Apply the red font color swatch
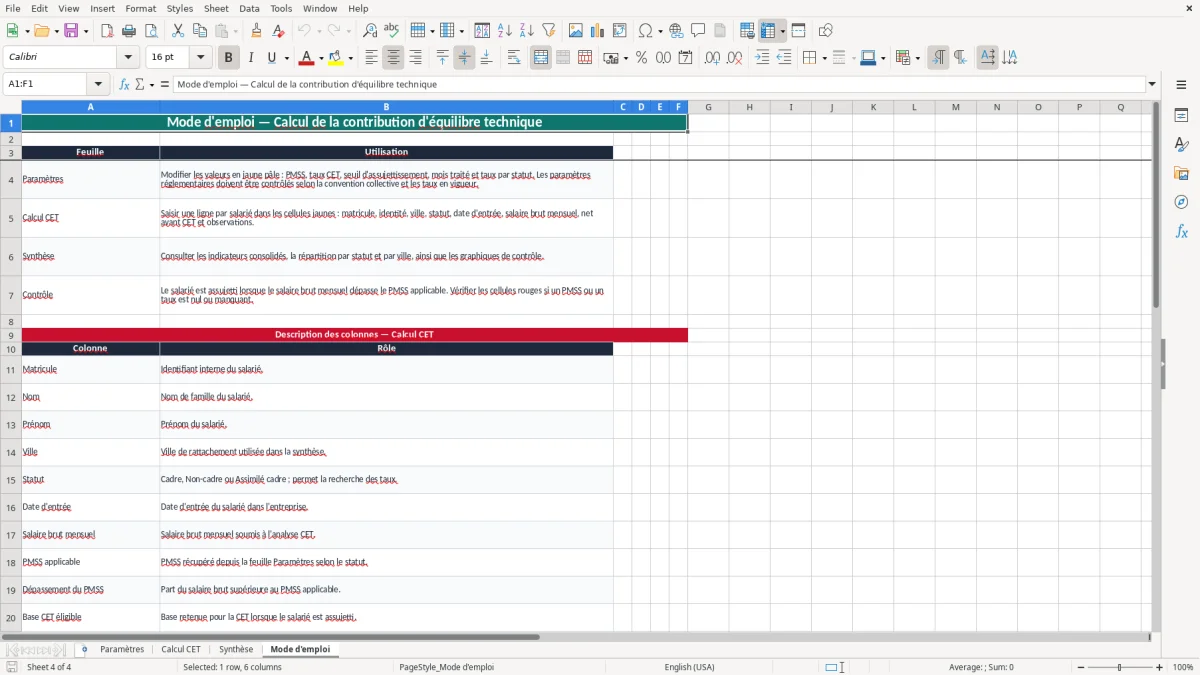The height and width of the screenshot is (675, 1200). pos(306,58)
